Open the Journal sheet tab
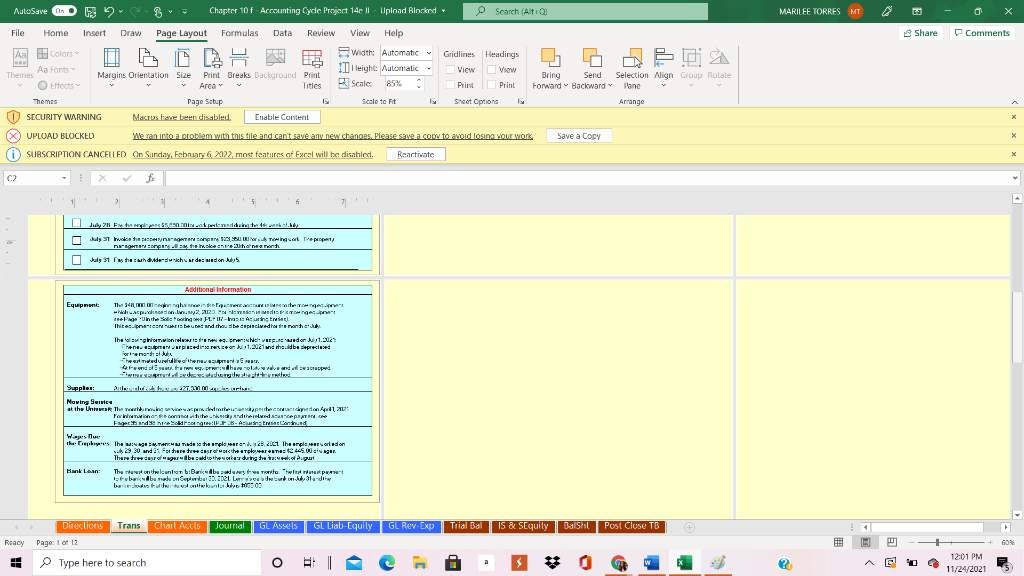Image resolution: width=1024 pixels, height=576 pixels. 230,525
